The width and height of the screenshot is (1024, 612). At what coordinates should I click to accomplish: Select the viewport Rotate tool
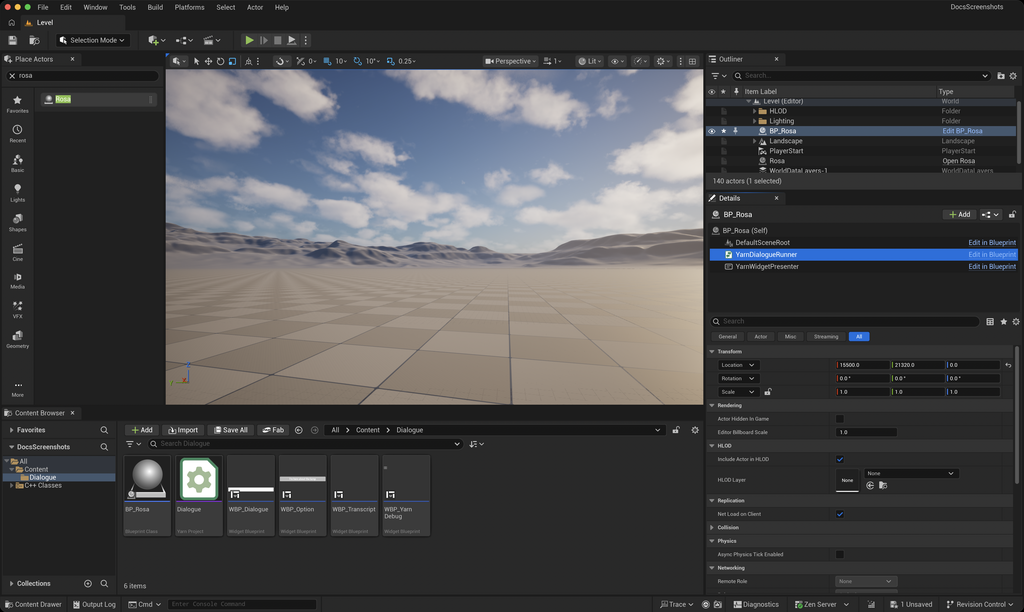[221, 61]
